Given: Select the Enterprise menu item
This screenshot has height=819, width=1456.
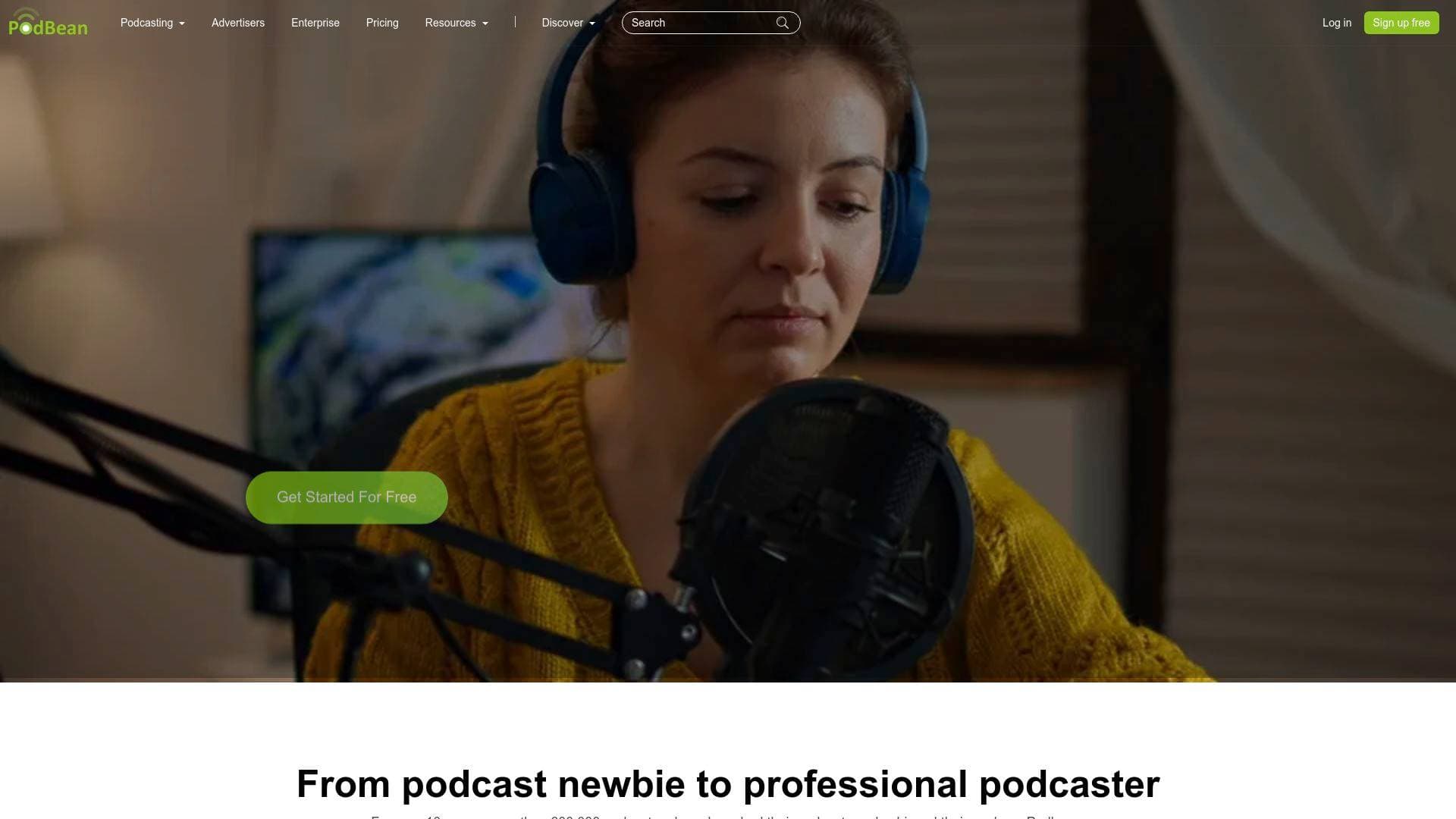Looking at the screenshot, I should click(x=315, y=23).
